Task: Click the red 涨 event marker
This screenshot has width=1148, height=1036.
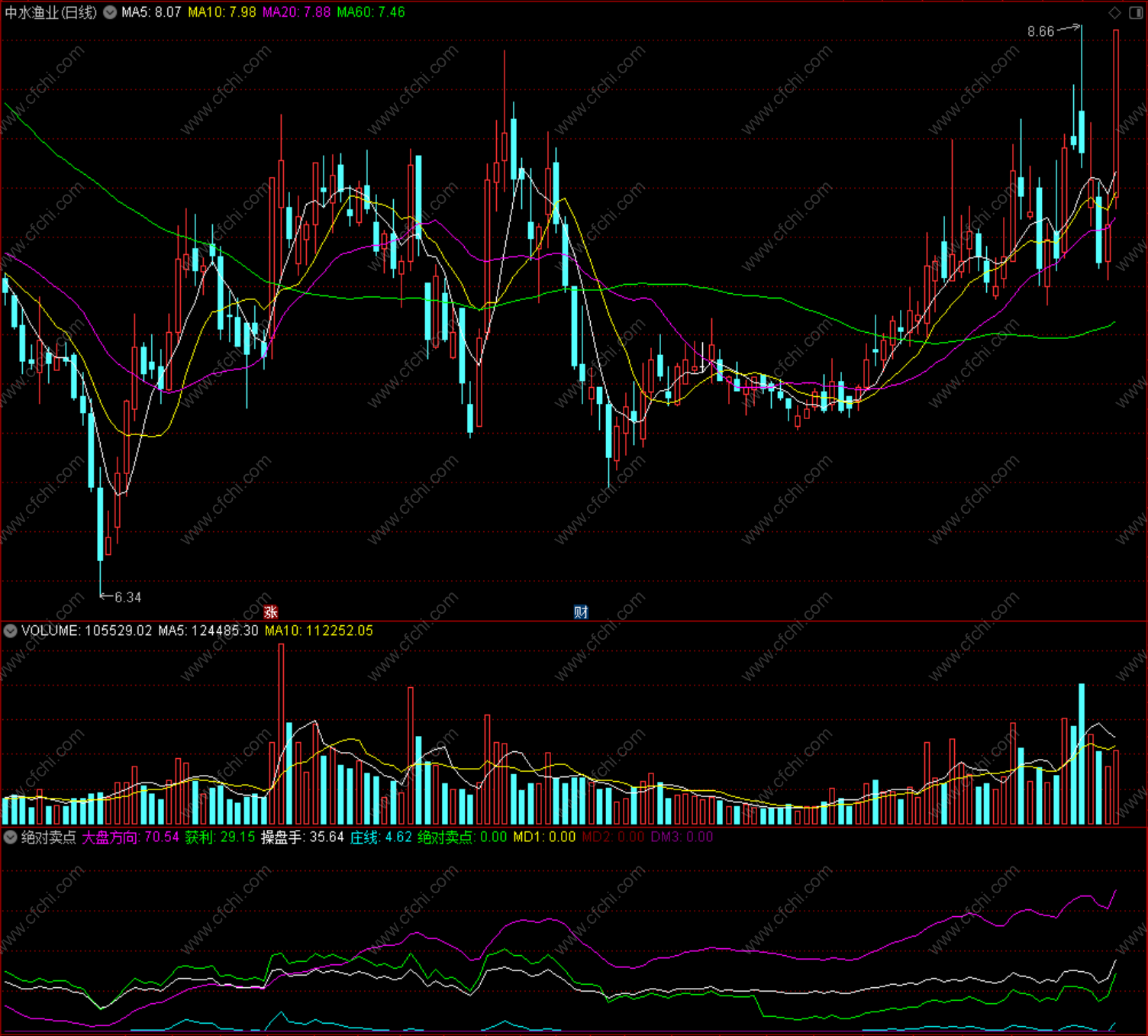Action: [x=271, y=612]
